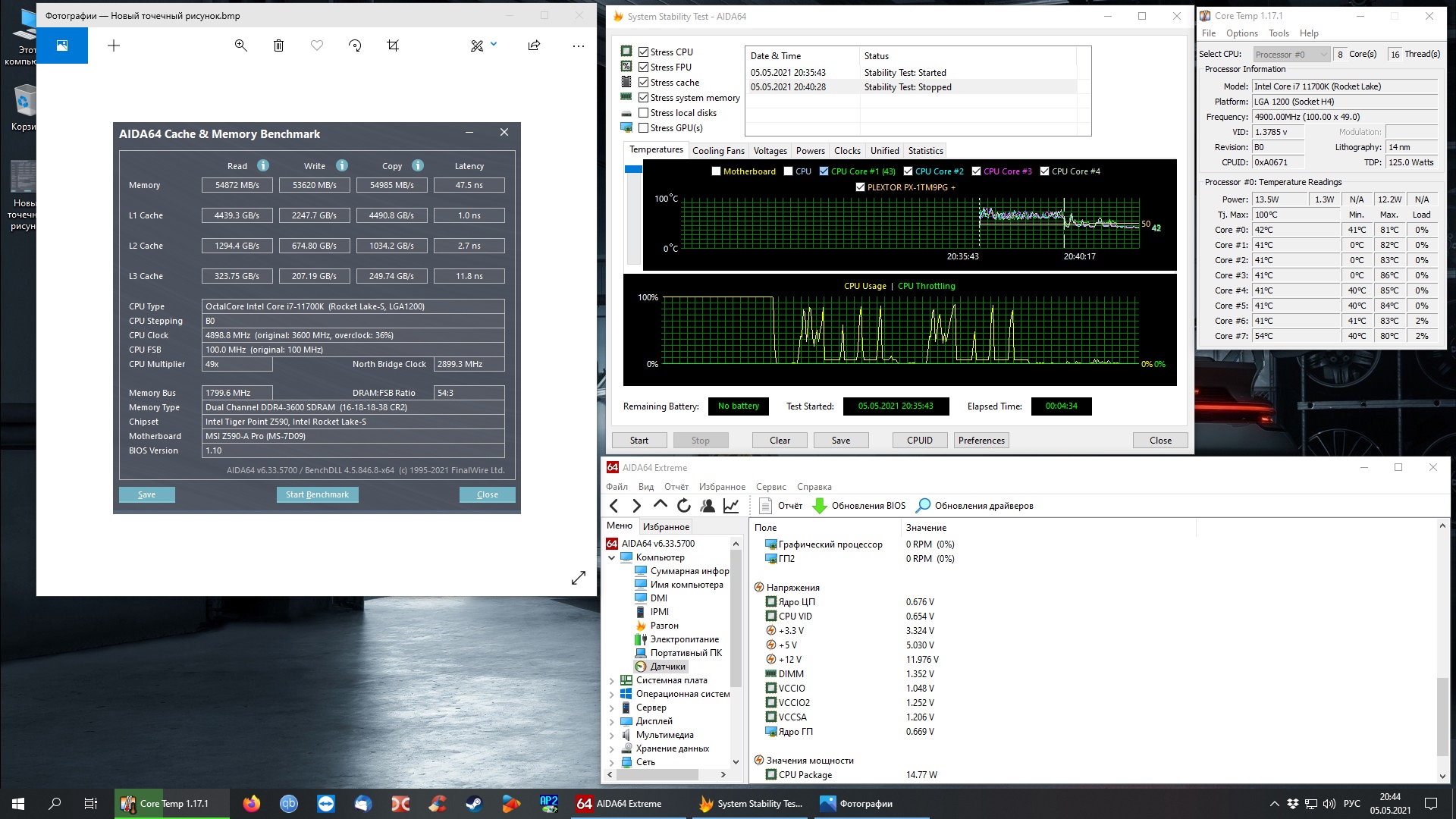Click the refresh icon in AIDA64 Extreme
This screenshot has height=819, width=1456.
tap(684, 506)
